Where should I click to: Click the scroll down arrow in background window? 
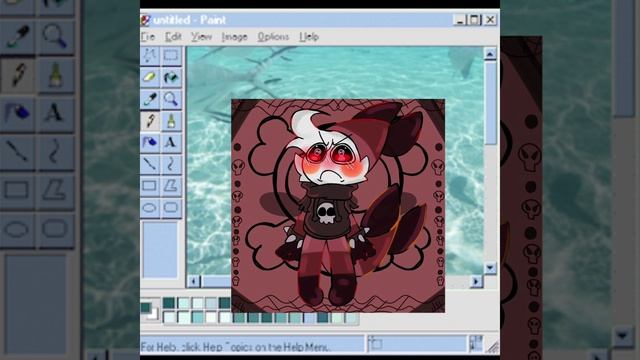tap(622, 336)
